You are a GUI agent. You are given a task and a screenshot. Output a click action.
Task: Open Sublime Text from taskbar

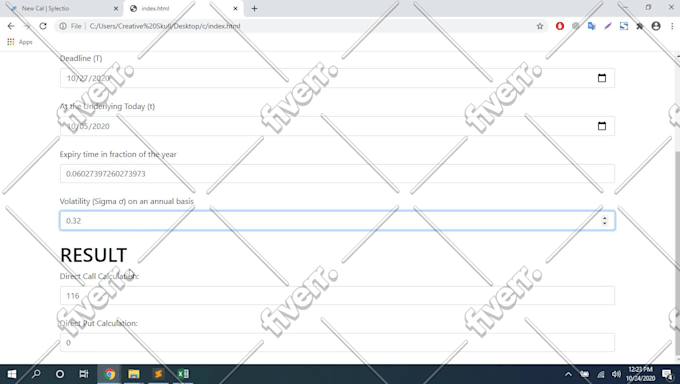(x=158, y=374)
